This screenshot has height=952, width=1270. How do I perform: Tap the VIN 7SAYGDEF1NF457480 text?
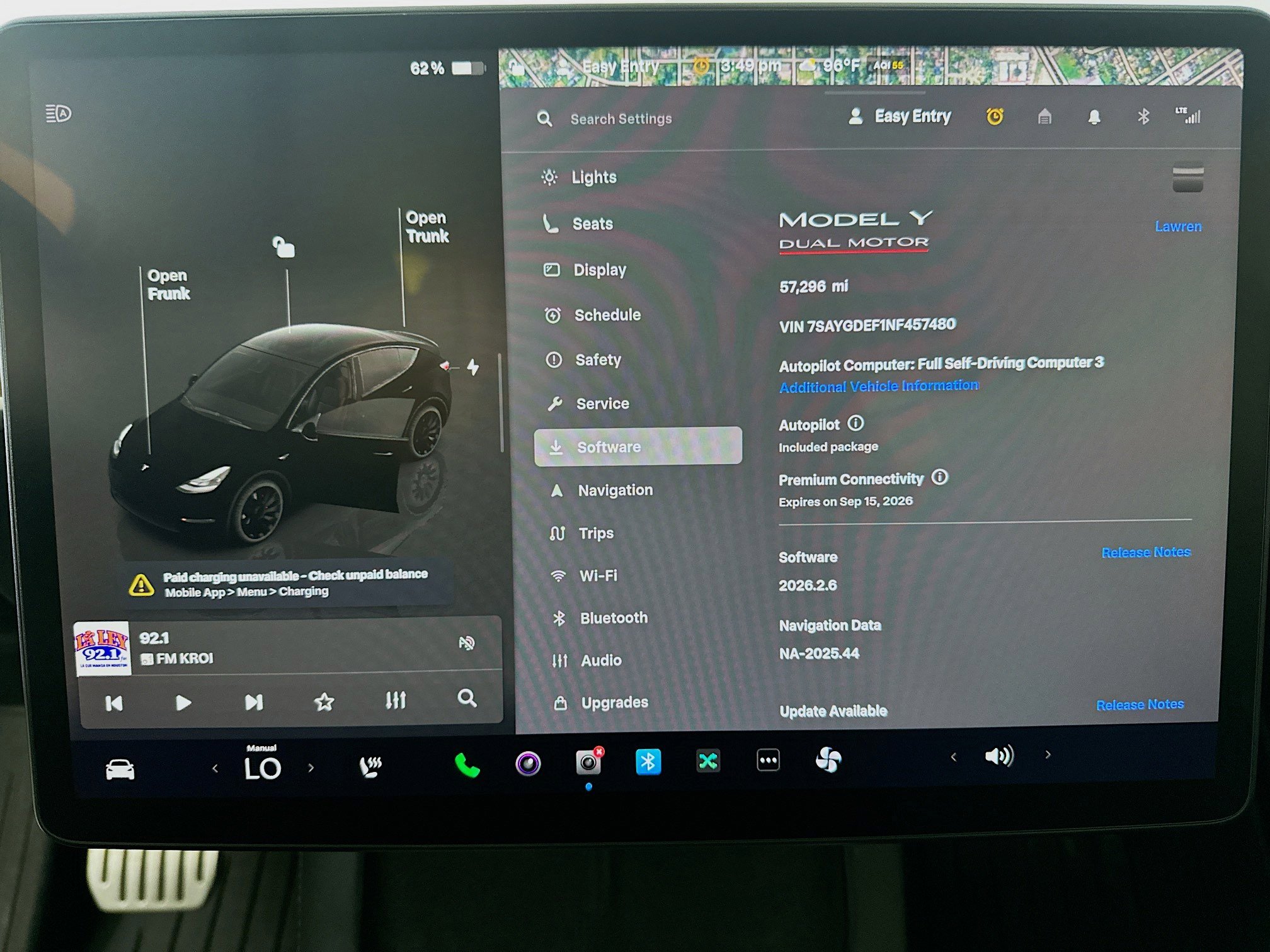[867, 326]
